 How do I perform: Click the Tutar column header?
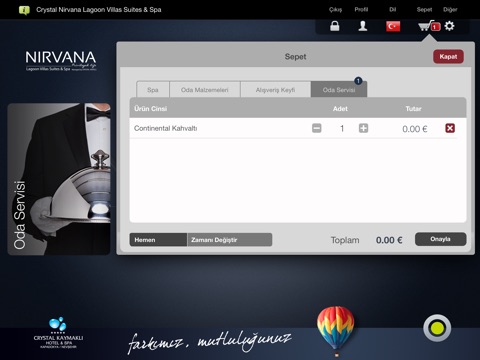pos(413,109)
